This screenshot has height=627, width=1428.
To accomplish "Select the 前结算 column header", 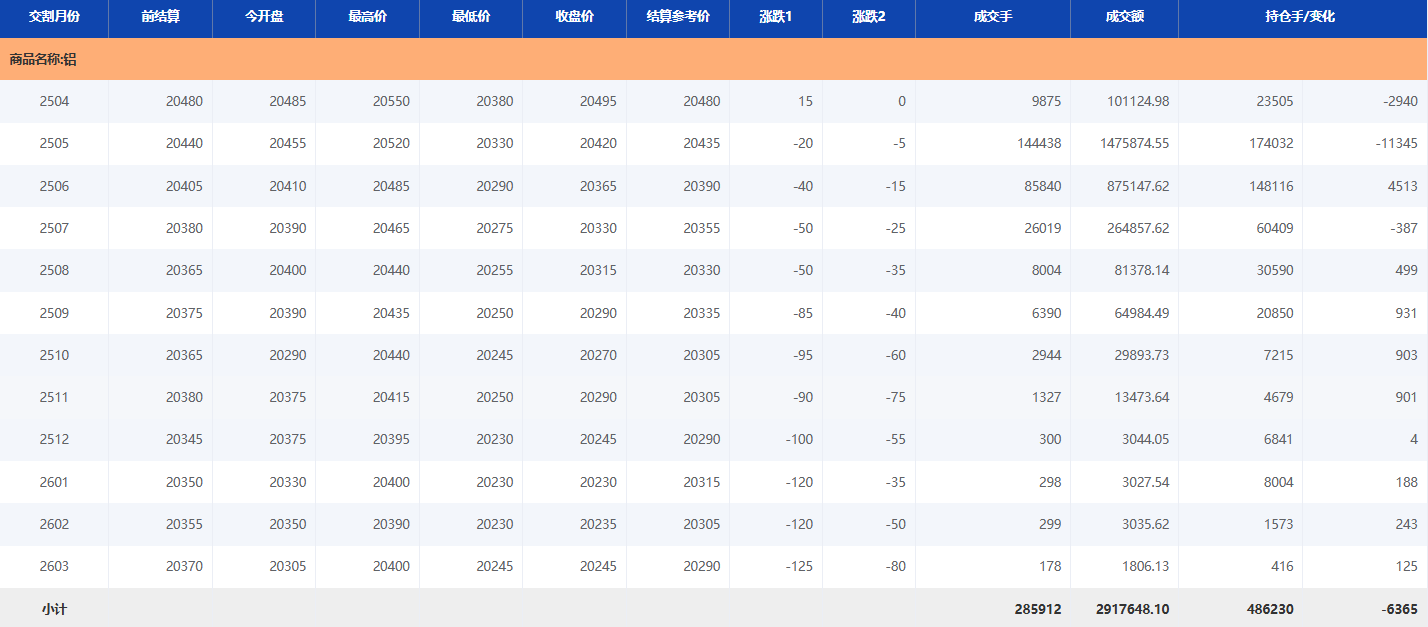I will pos(160,18).
